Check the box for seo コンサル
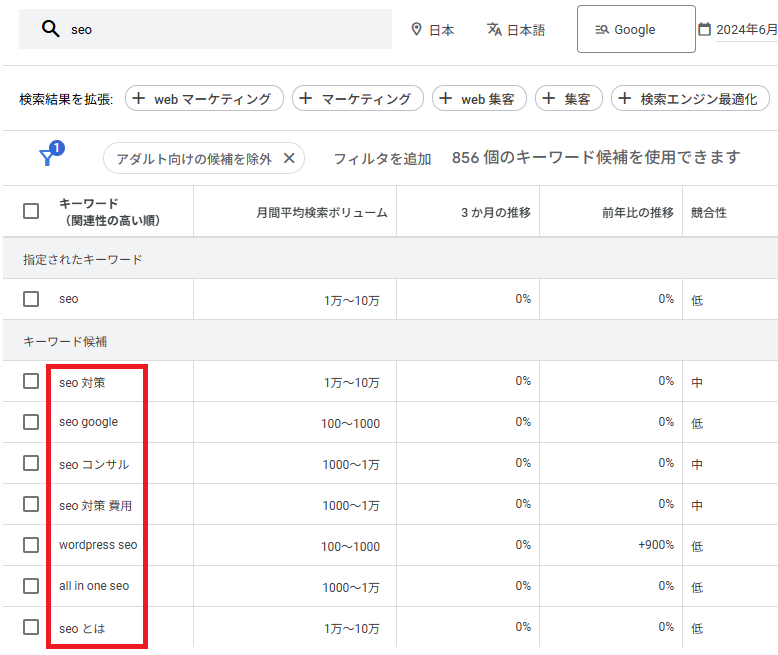Image resolution: width=778 pixels, height=655 pixels. (x=31, y=463)
